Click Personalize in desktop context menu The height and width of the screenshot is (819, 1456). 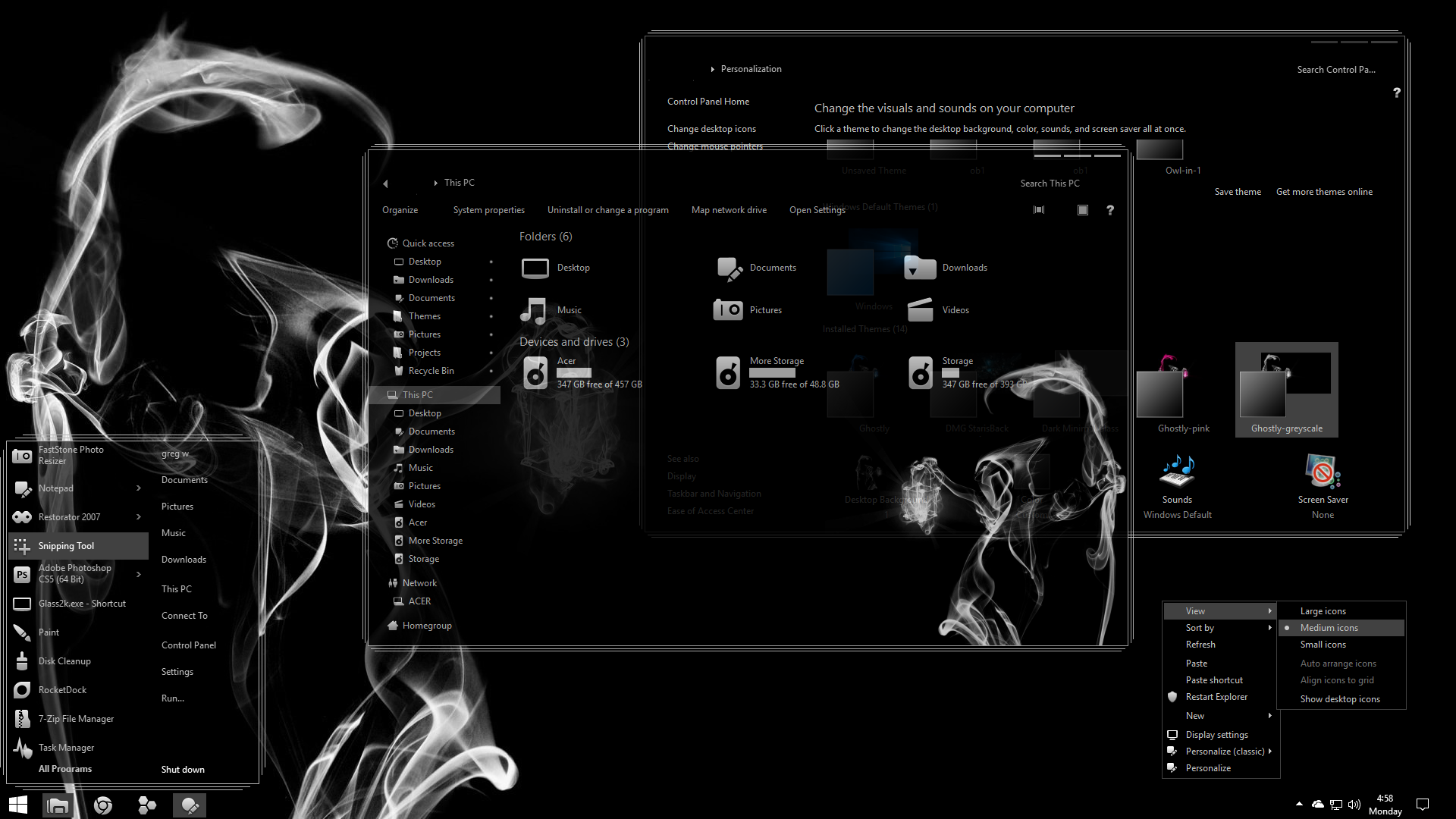pos(1208,767)
